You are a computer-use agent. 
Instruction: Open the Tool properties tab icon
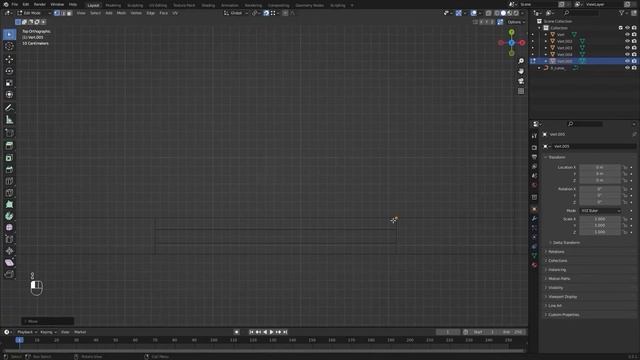click(x=534, y=136)
